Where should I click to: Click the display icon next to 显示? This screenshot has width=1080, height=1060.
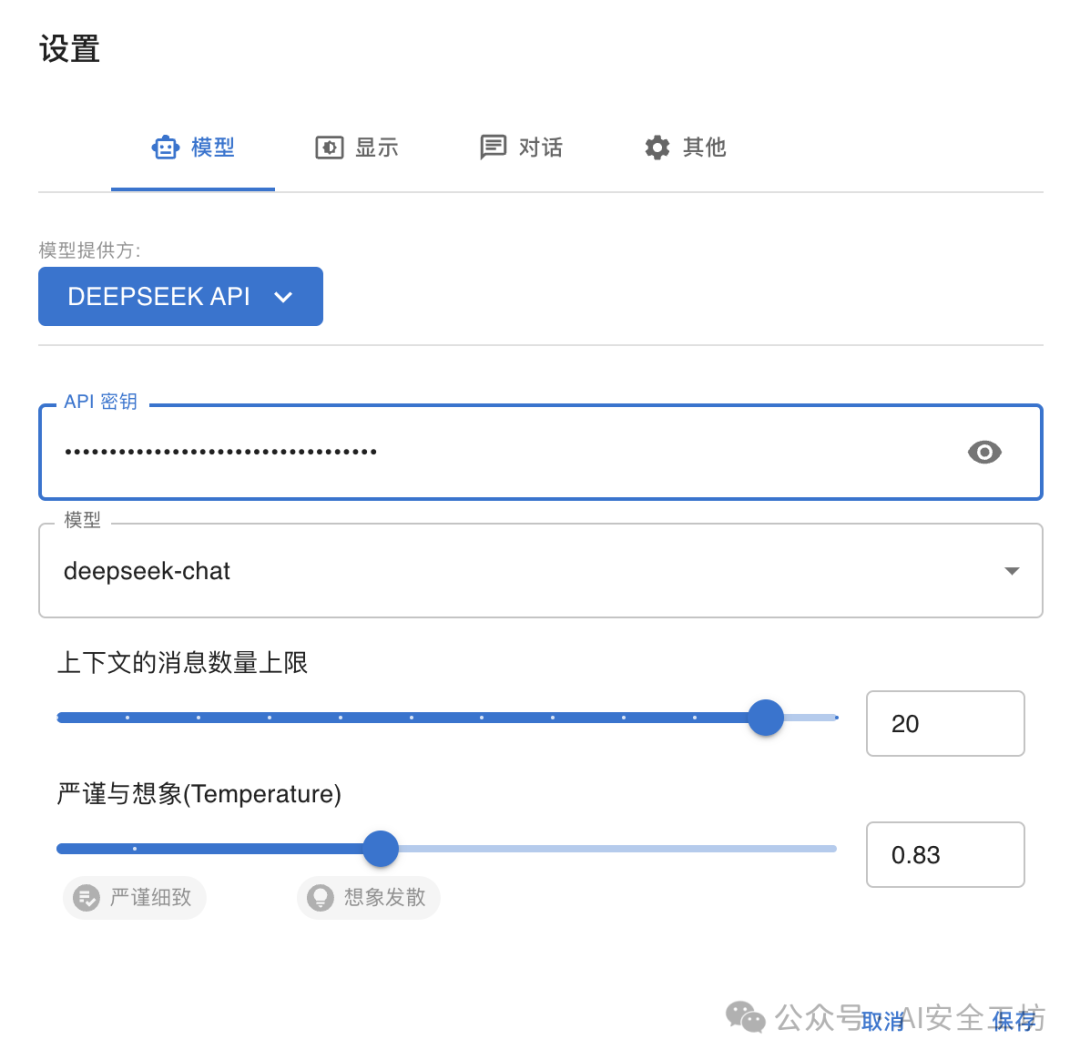[329, 147]
